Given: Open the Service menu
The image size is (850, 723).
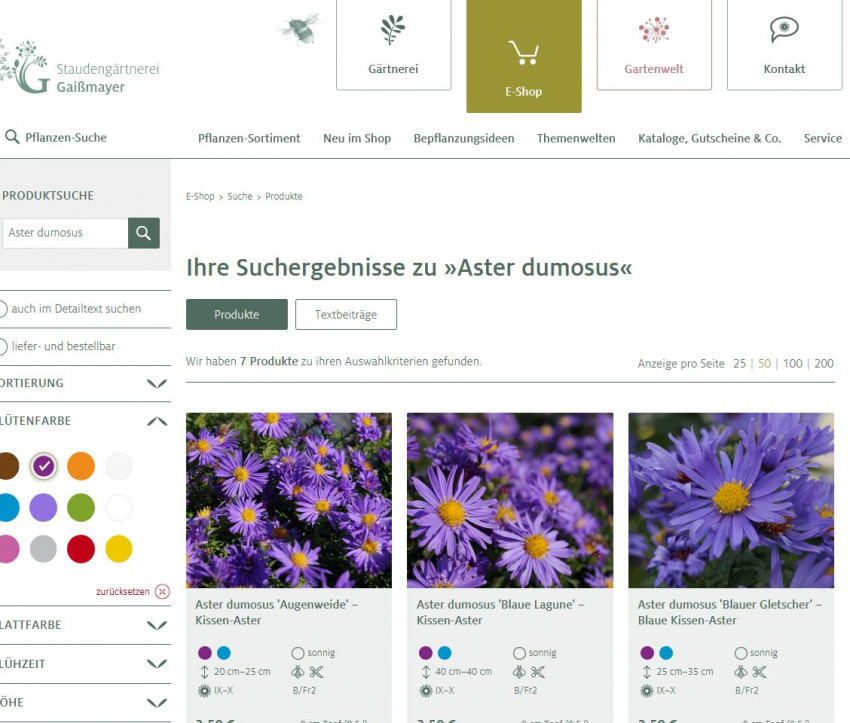Looking at the screenshot, I should click(x=823, y=138).
